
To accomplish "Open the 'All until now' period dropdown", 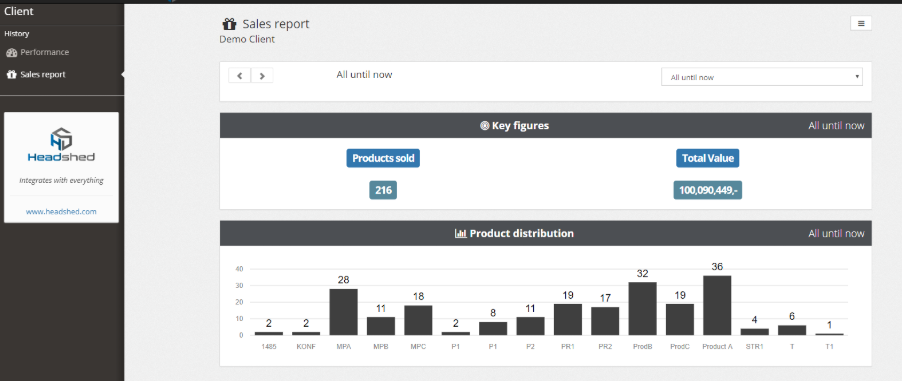I will (x=762, y=77).
